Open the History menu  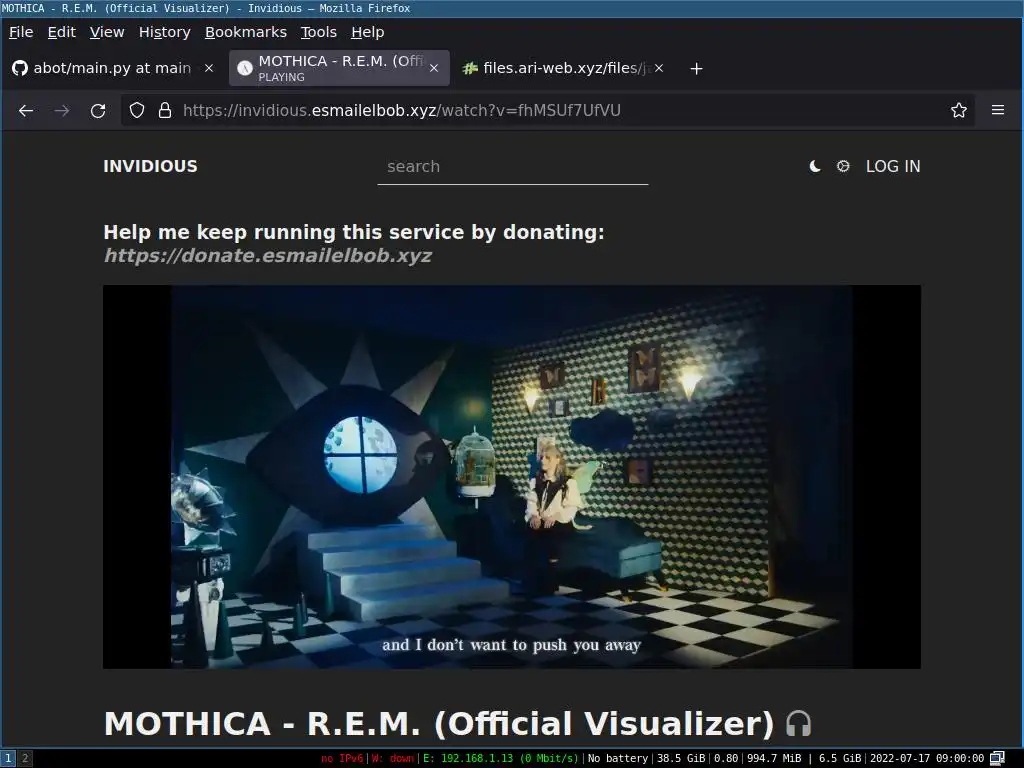click(165, 32)
